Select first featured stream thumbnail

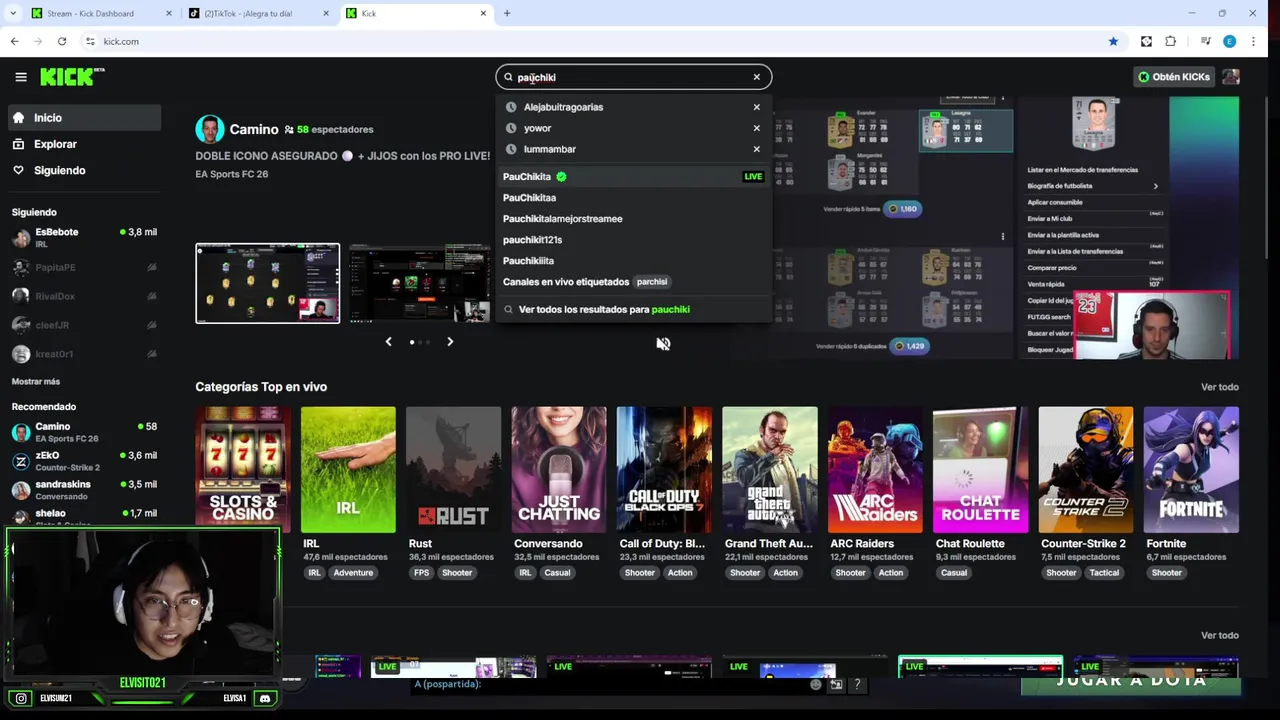tap(267, 283)
